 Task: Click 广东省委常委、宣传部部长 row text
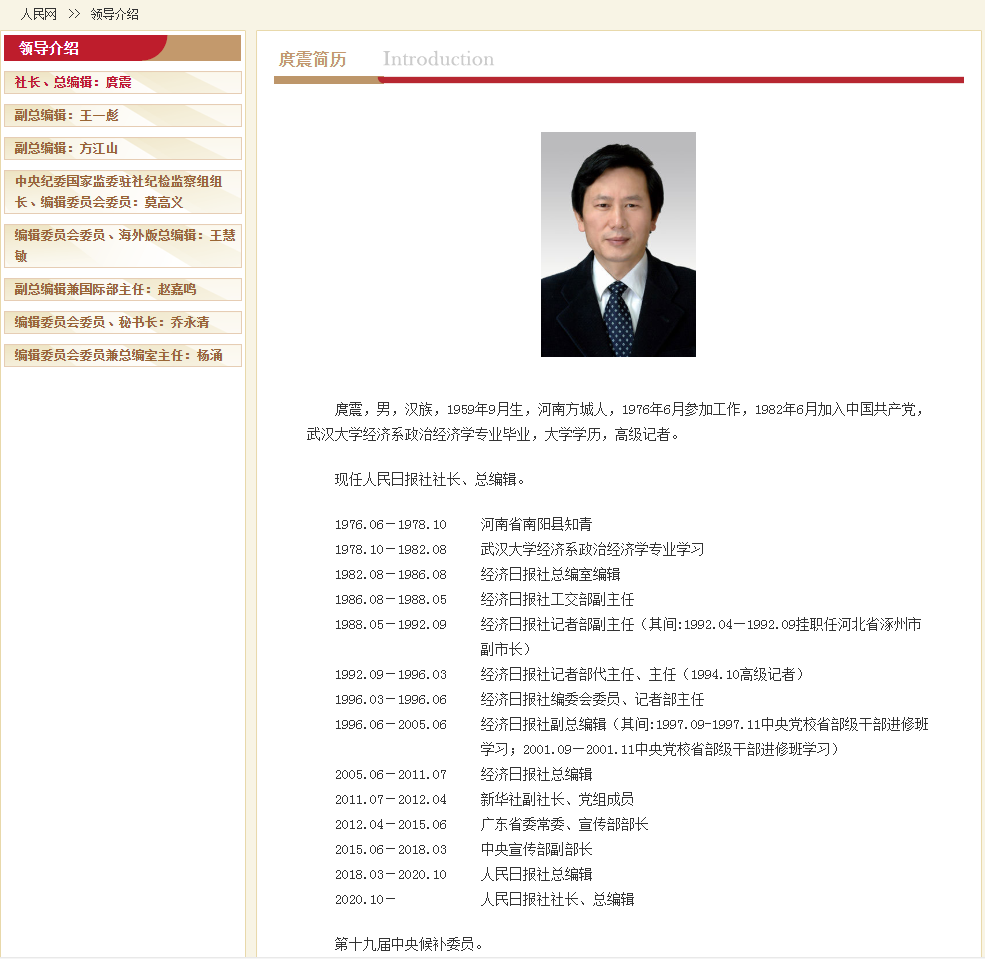tap(564, 825)
